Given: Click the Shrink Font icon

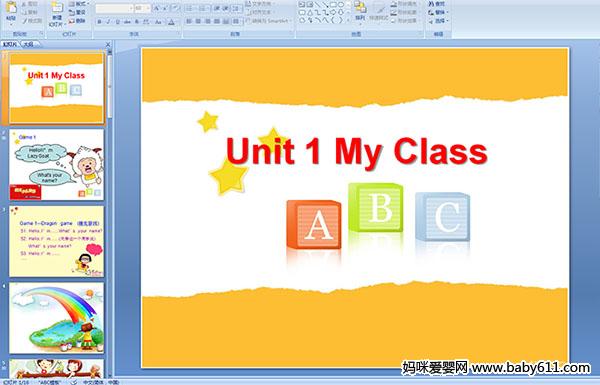Looking at the screenshot, I should pos(165,8).
